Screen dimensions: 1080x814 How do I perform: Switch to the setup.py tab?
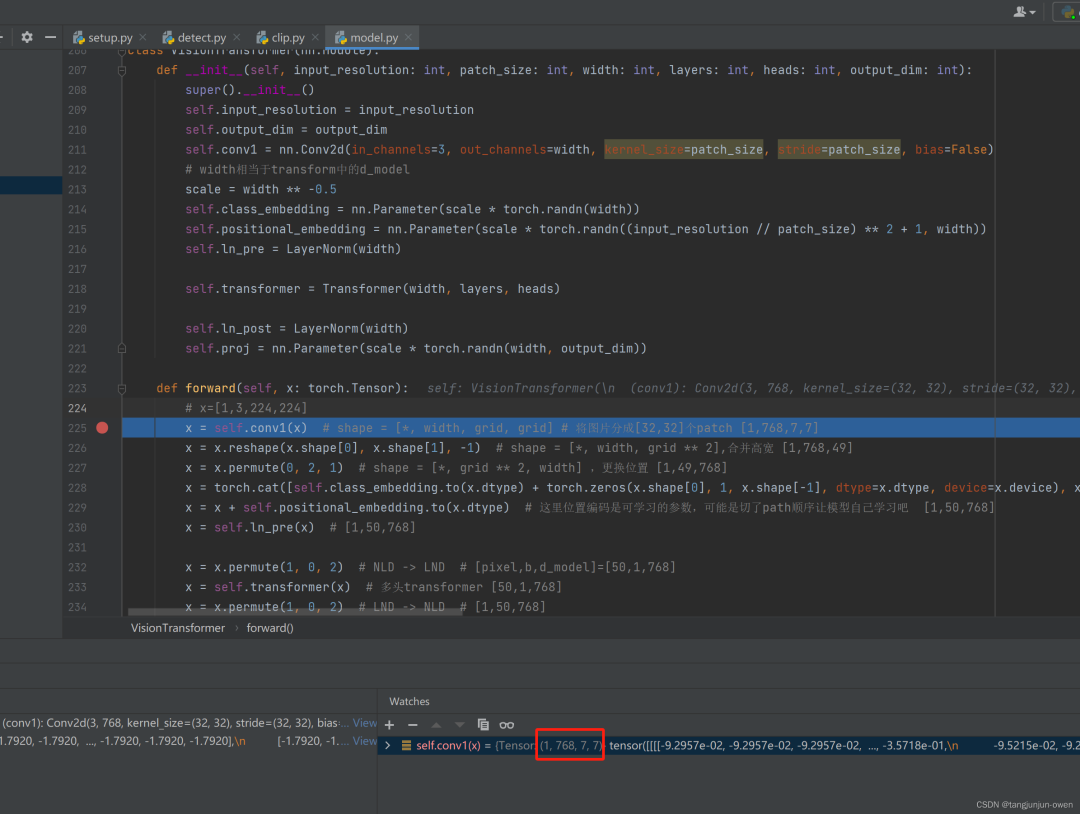click(108, 38)
